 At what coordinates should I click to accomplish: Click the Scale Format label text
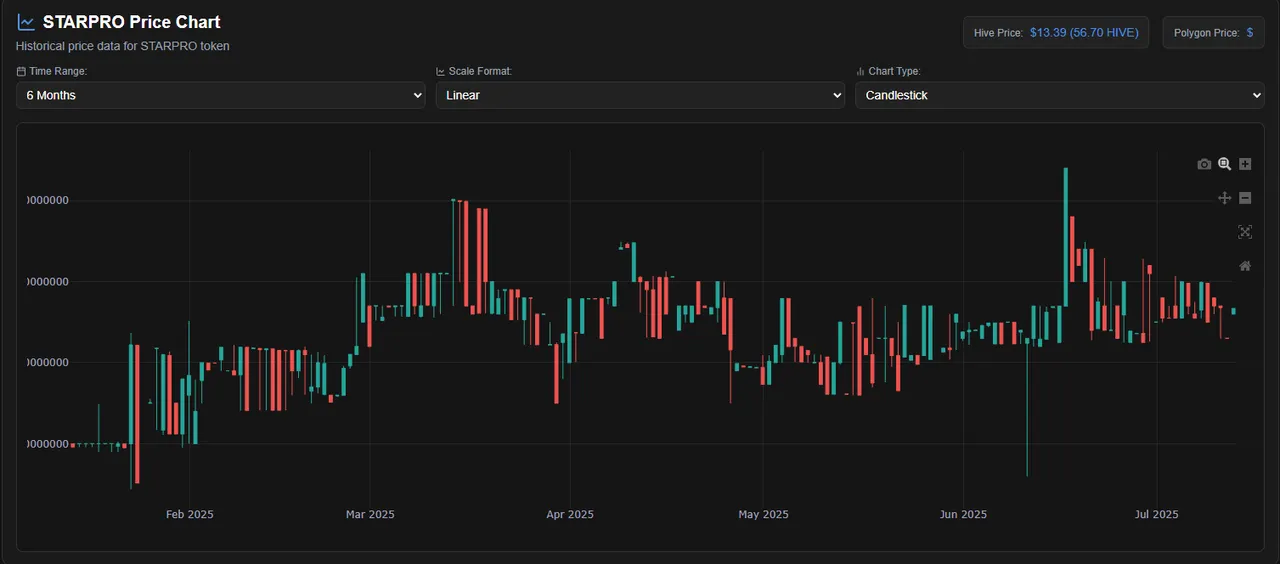[x=480, y=72]
